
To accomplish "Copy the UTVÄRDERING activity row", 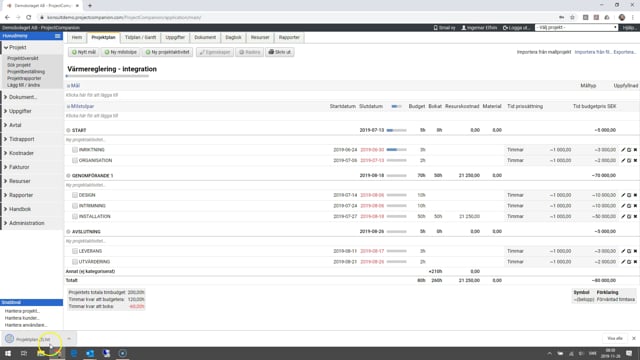I will (629, 262).
